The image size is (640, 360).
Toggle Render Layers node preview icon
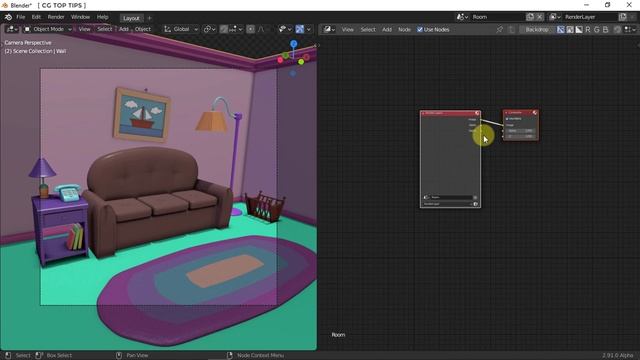(477, 113)
